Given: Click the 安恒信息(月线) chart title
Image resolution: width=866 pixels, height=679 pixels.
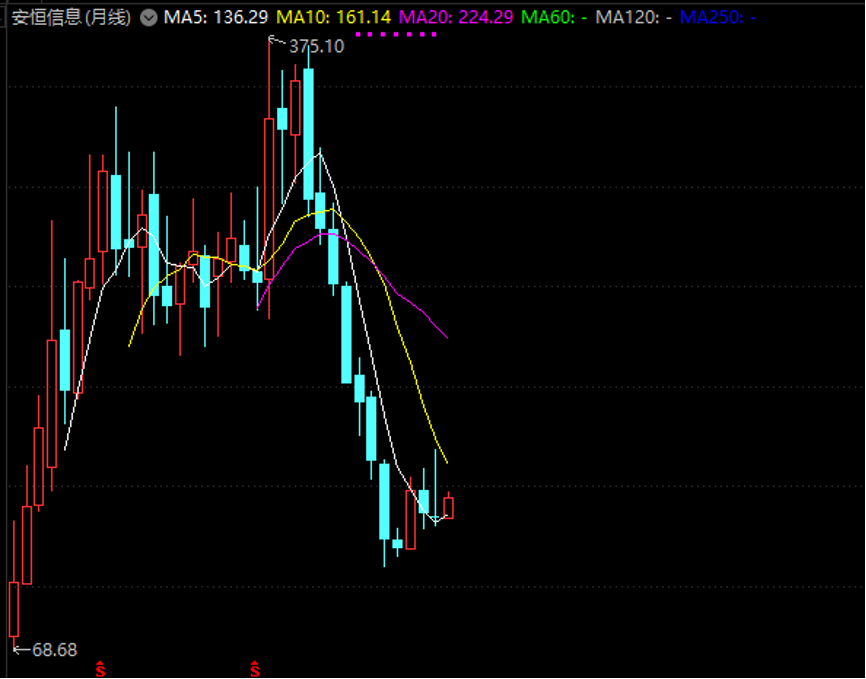Looking at the screenshot, I should pyautogui.click(x=71, y=17).
